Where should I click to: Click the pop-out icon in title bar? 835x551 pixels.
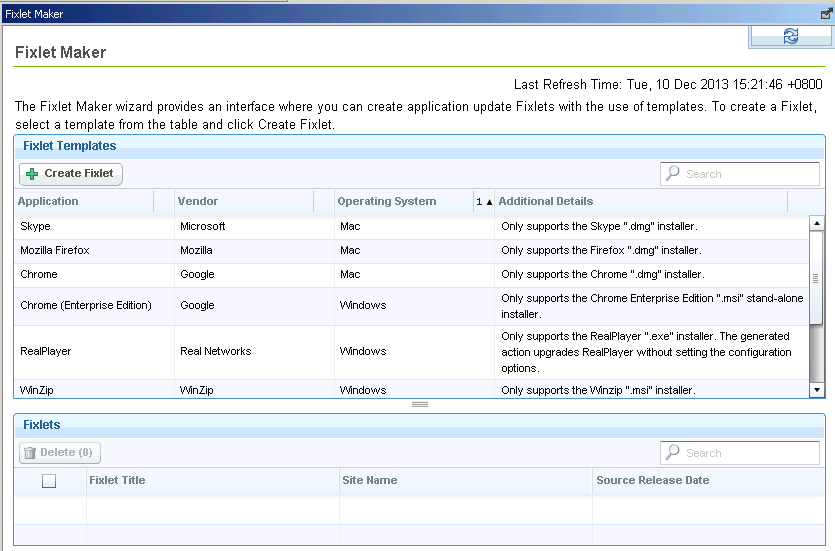826,14
